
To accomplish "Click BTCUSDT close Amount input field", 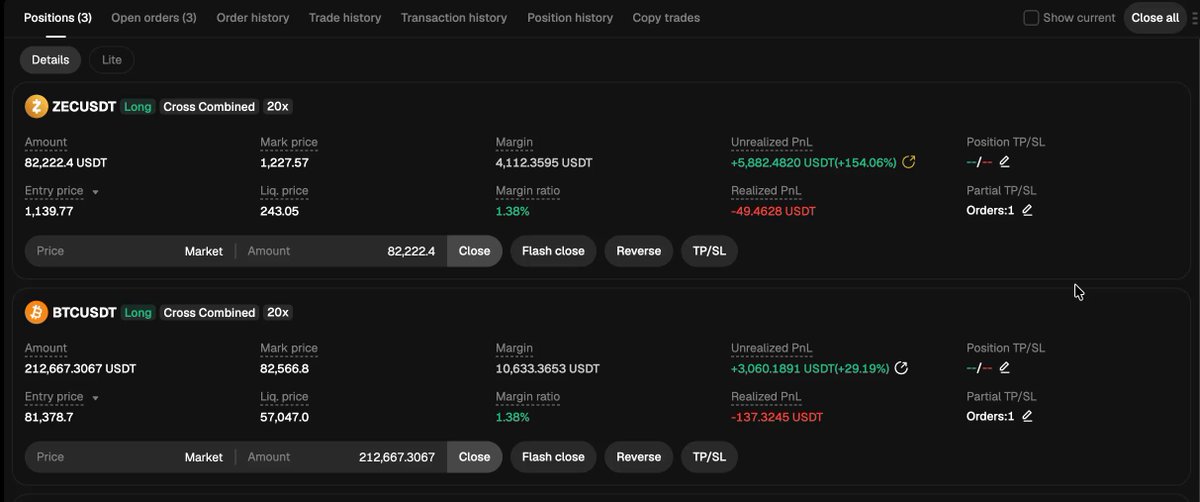I will pos(341,457).
